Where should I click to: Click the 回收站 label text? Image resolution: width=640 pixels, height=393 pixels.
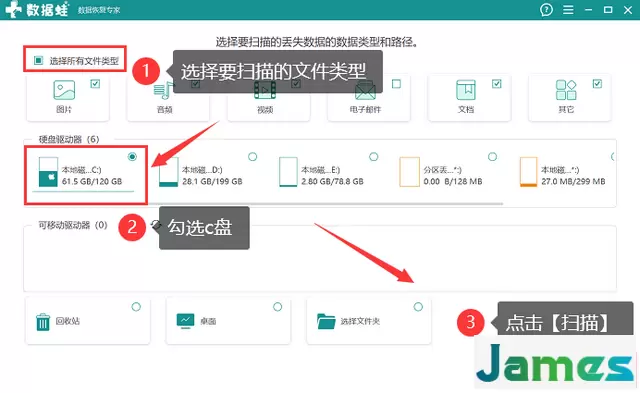point(68,321)
